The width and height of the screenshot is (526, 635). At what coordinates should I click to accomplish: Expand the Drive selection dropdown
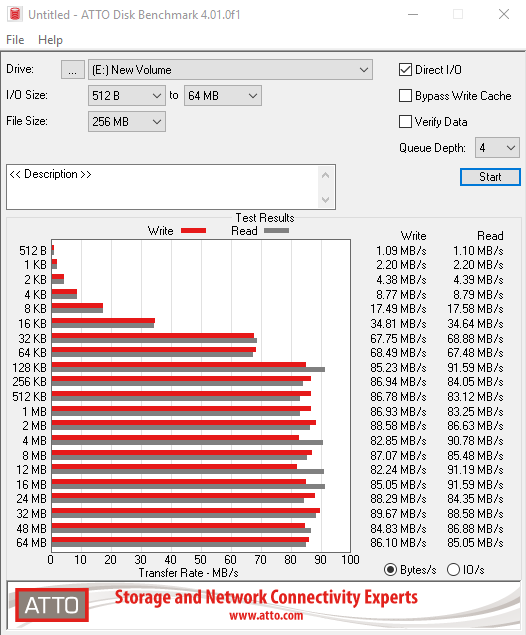point(230,70)
